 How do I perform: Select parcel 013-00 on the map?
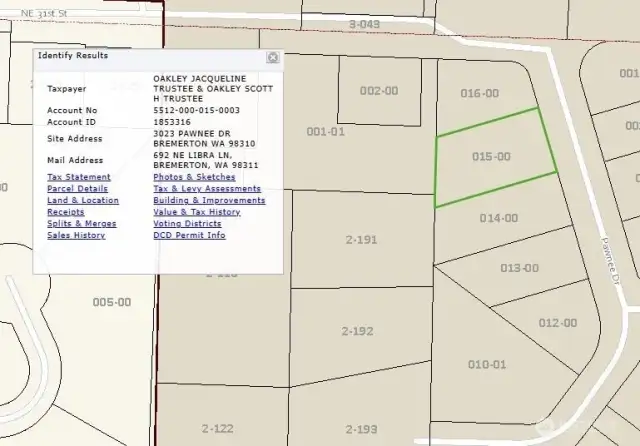tap(520, 268)
